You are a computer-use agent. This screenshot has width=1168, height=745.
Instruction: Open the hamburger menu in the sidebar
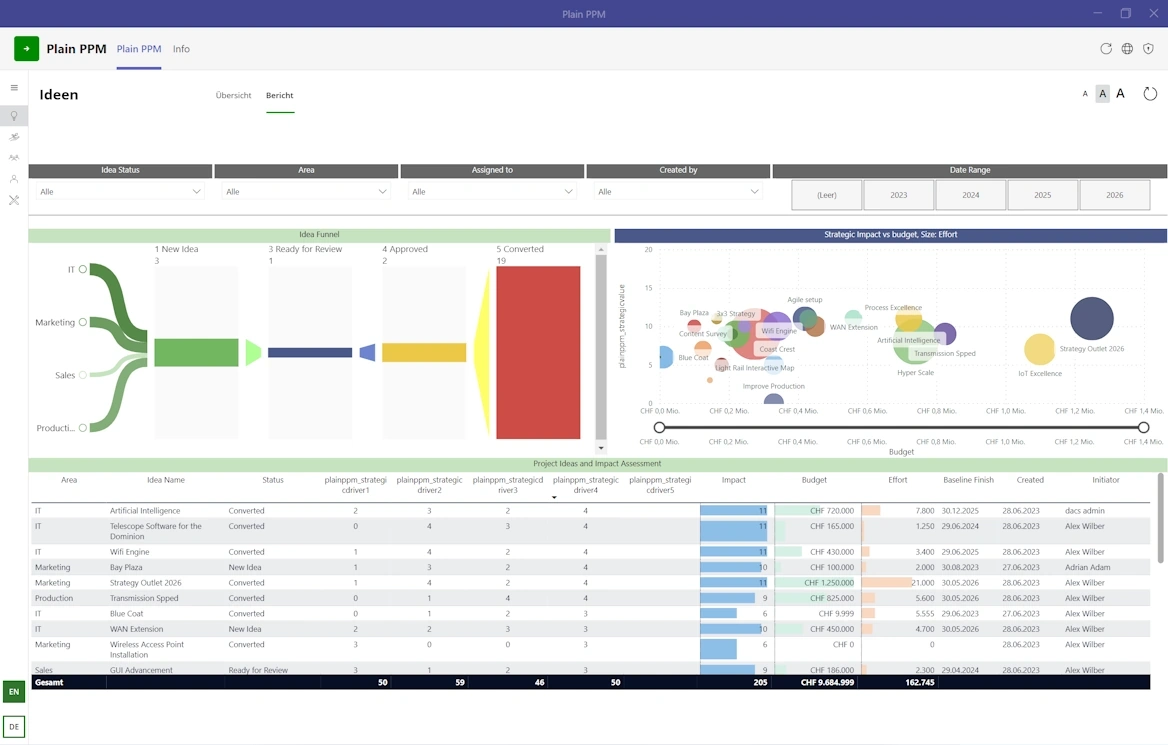tap(14, 88)
